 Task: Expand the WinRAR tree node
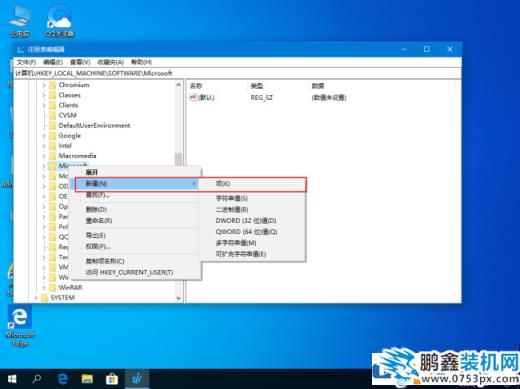[44, 287]
